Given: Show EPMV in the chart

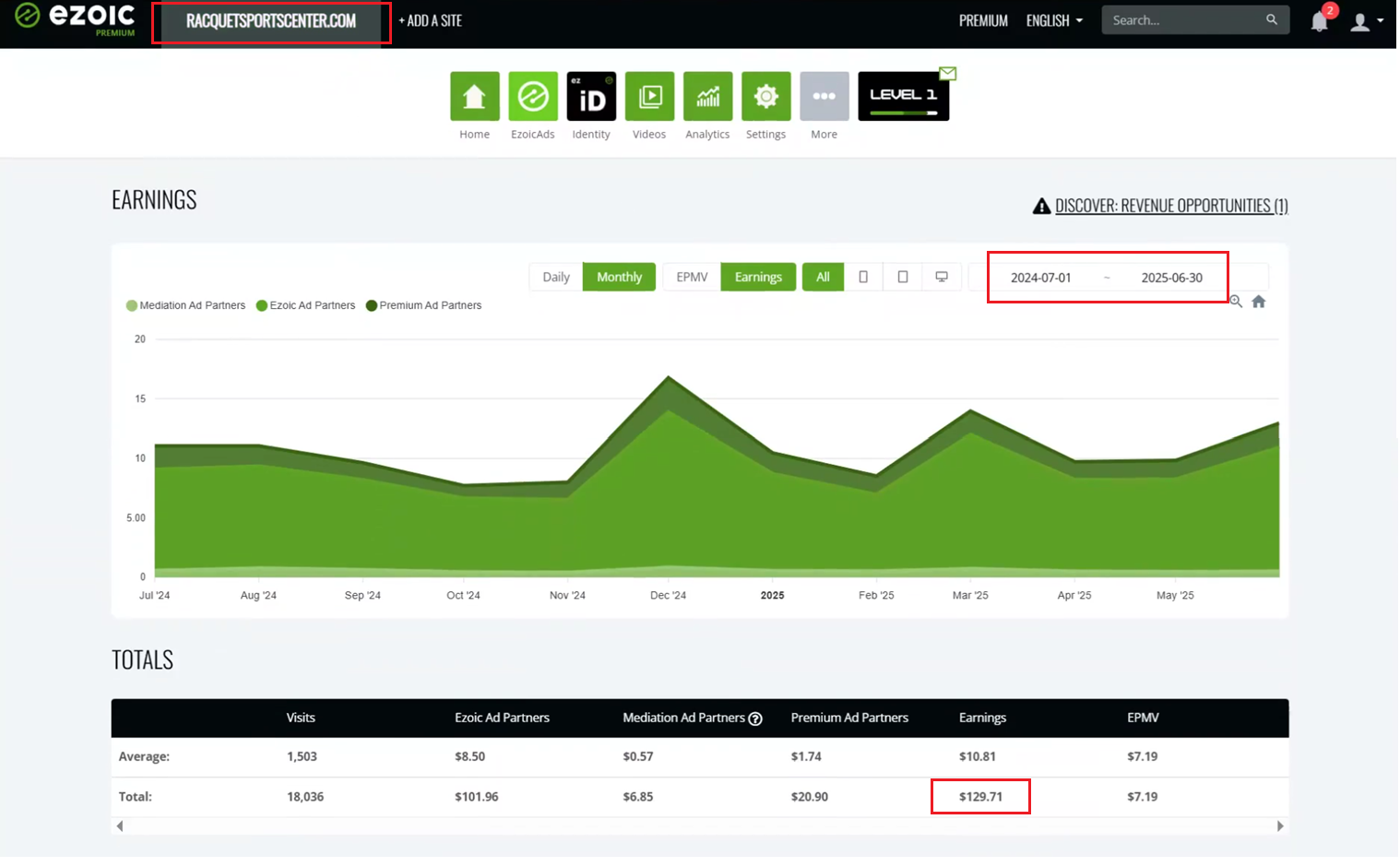Looking at the screenshot, I should tap(692, 277).
